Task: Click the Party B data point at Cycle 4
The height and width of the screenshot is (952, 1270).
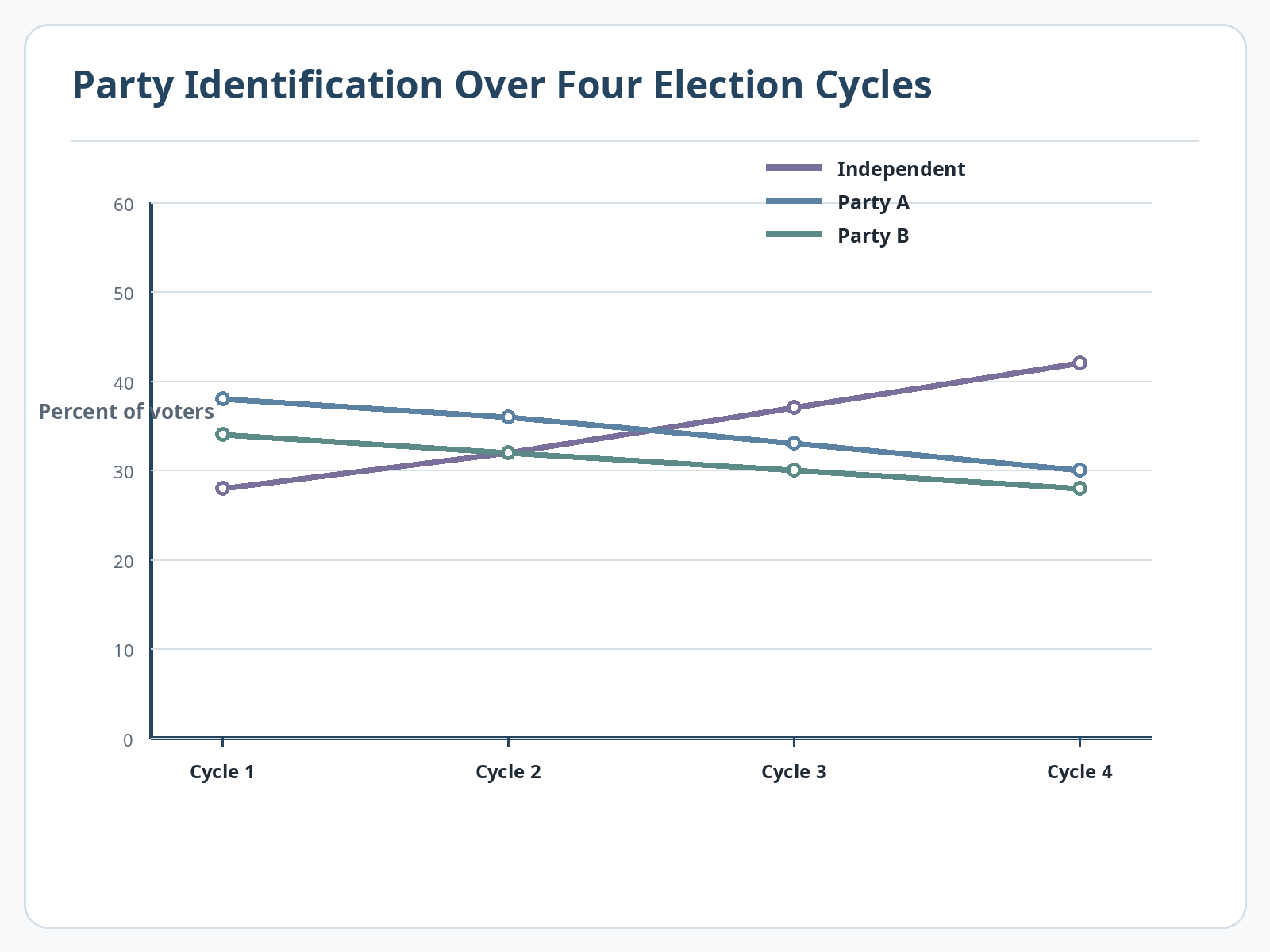Action: (1079, 488)
